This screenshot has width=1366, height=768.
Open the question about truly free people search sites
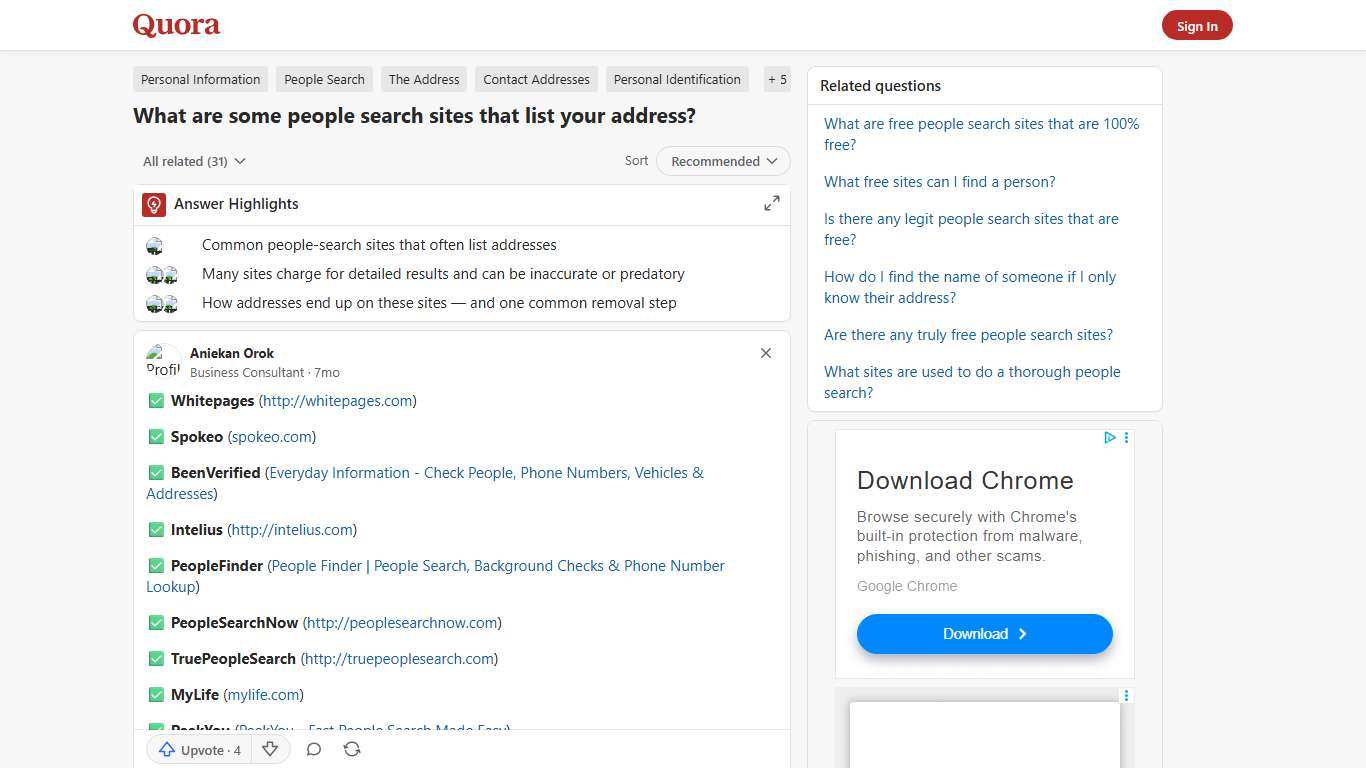[968, 334]
